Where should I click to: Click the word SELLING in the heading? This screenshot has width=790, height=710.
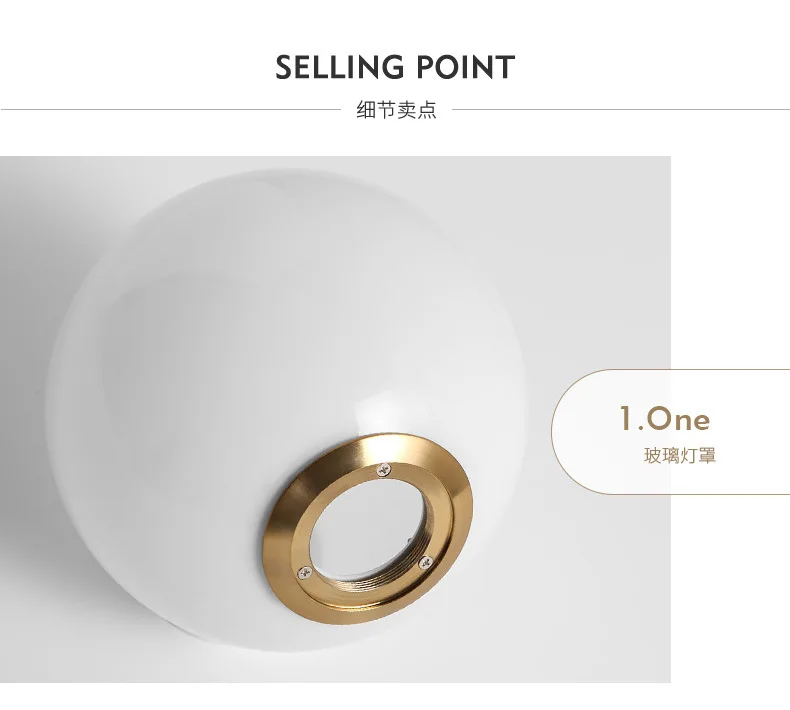coord(339,68)
